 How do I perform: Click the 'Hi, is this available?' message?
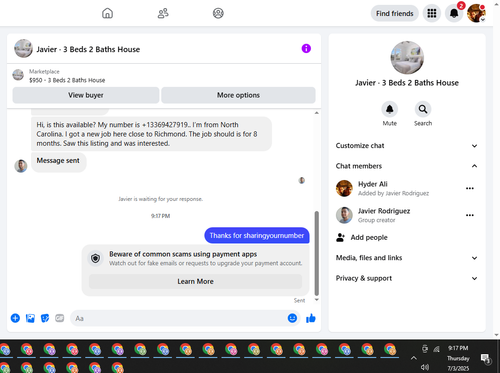pyautogui.click(x=151, y=134)
